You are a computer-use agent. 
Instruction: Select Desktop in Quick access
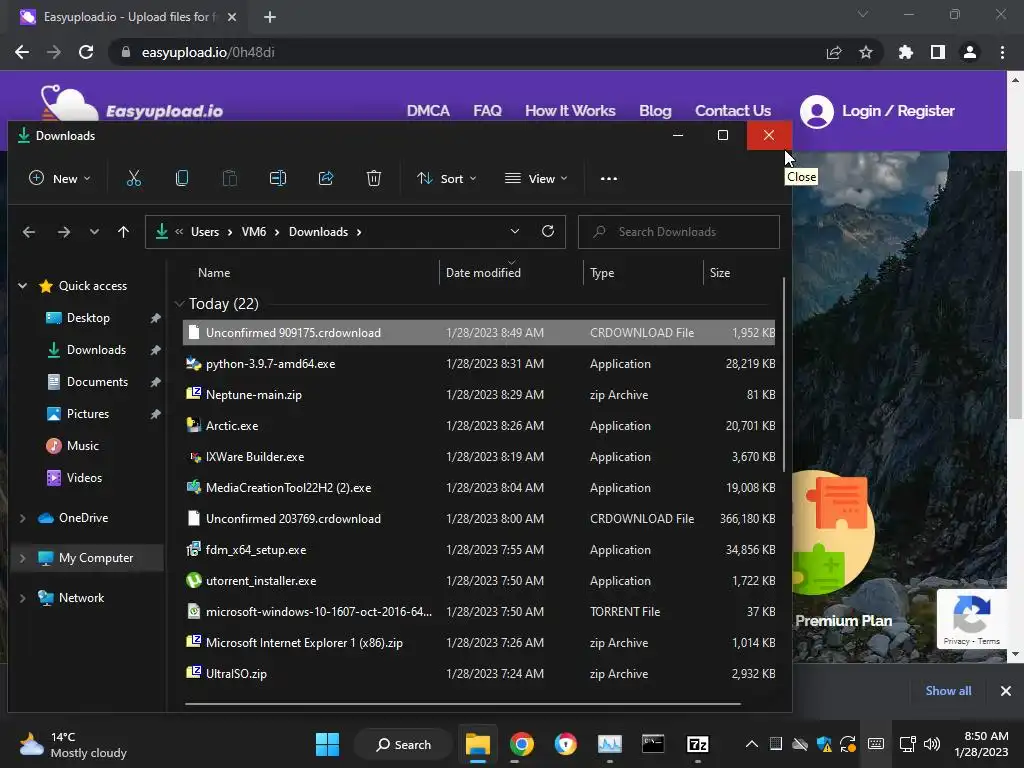pyautogui.click(x=88, y=318)
